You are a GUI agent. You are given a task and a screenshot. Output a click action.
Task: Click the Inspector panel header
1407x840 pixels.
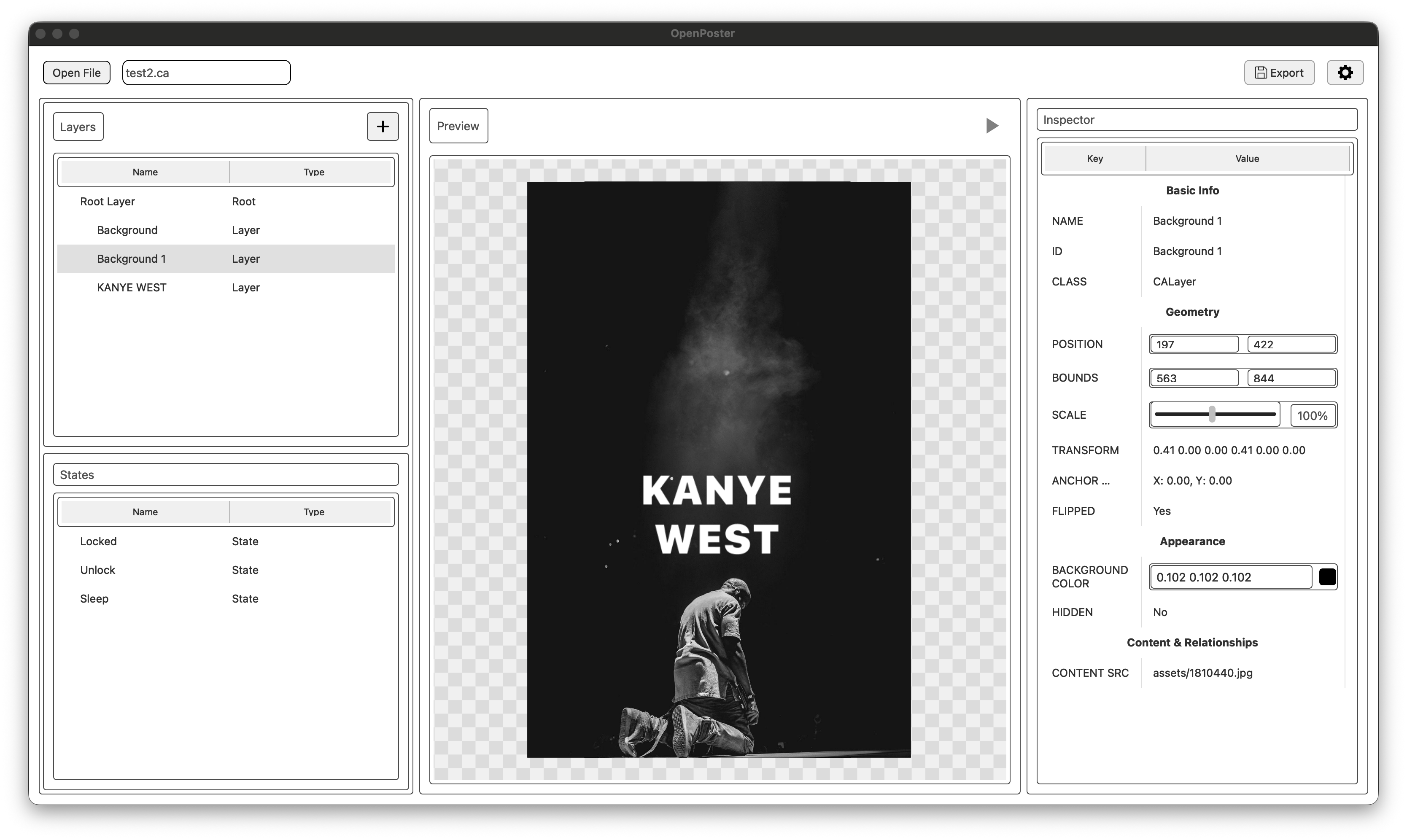(x=1069, y=119)
